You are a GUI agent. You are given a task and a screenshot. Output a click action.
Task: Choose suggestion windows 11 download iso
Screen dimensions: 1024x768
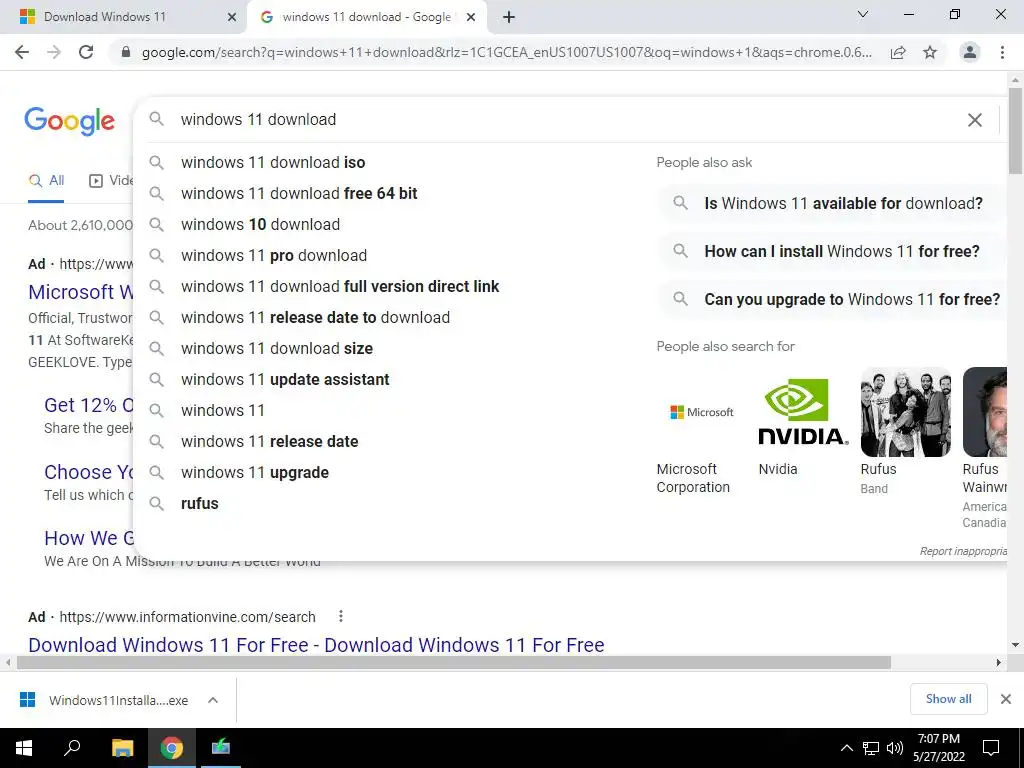273,163
